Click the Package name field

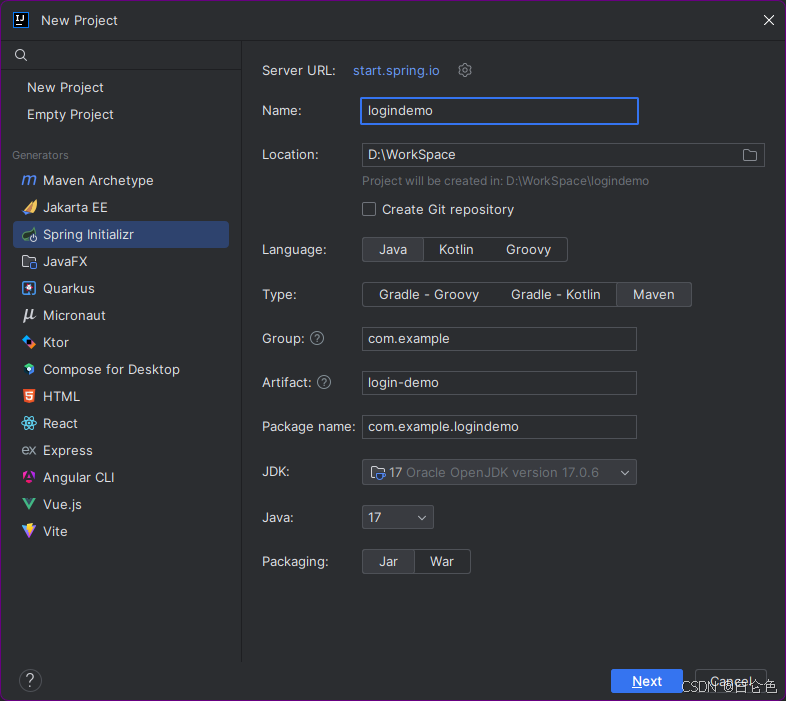tap(499, 427)
